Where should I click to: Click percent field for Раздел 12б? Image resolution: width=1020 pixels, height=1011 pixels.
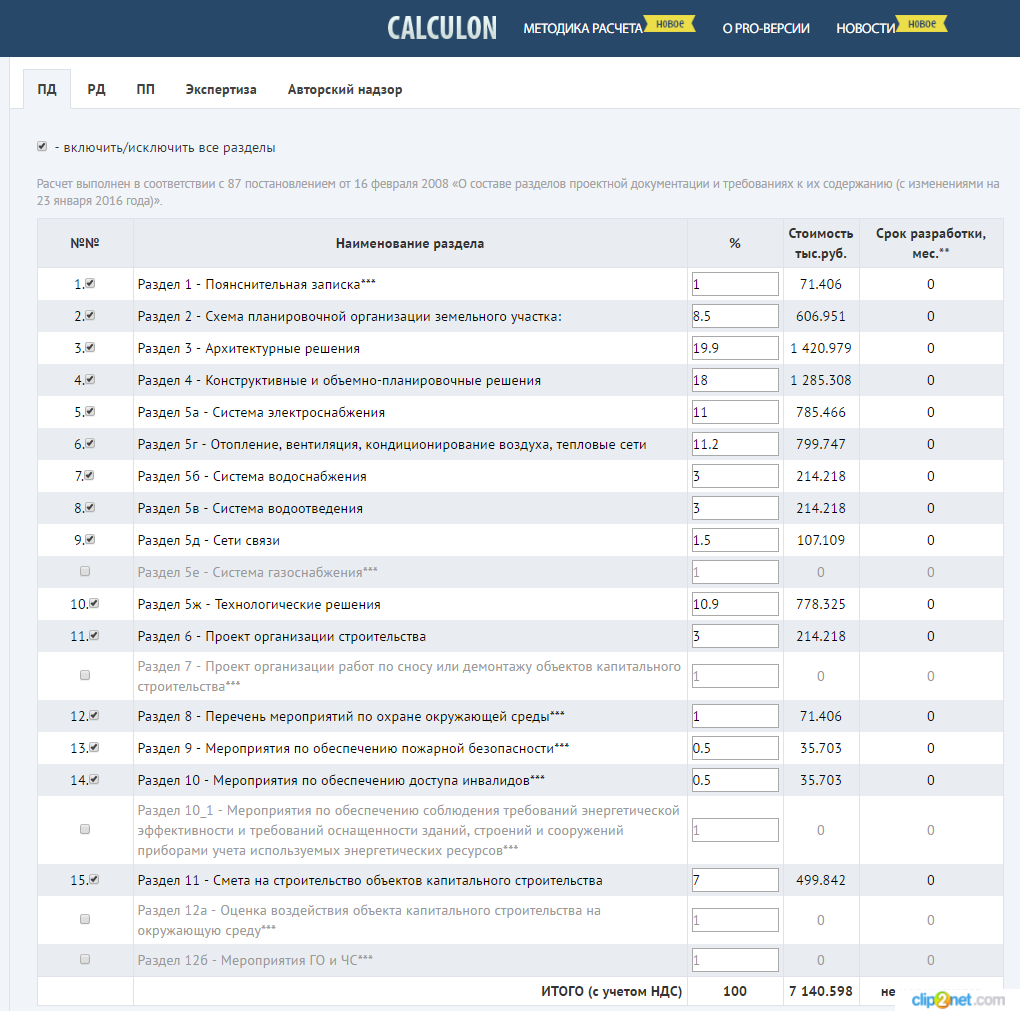(735, 960)
